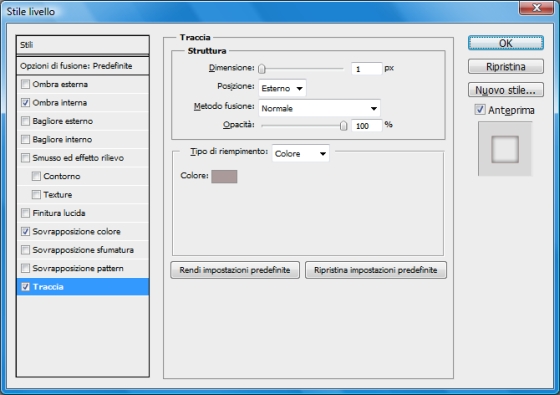Select the Ombra interna style label
Image resolution: width=560 pixels, height=395 pixels.
tap(60, 103)
